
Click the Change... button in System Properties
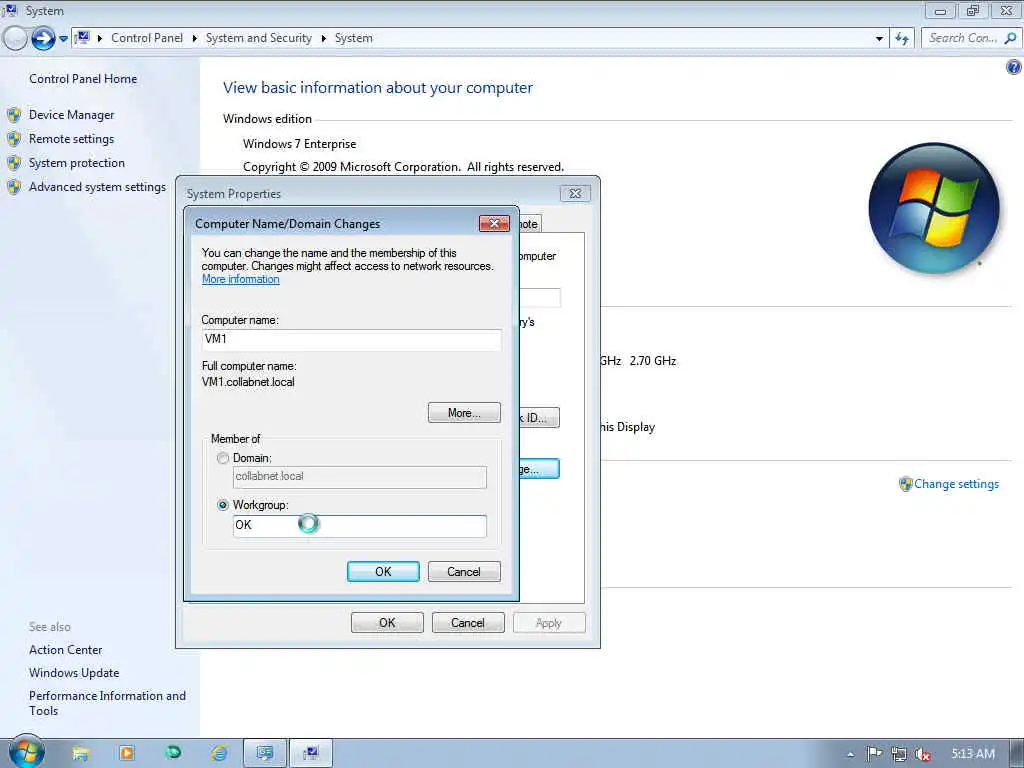539,469
